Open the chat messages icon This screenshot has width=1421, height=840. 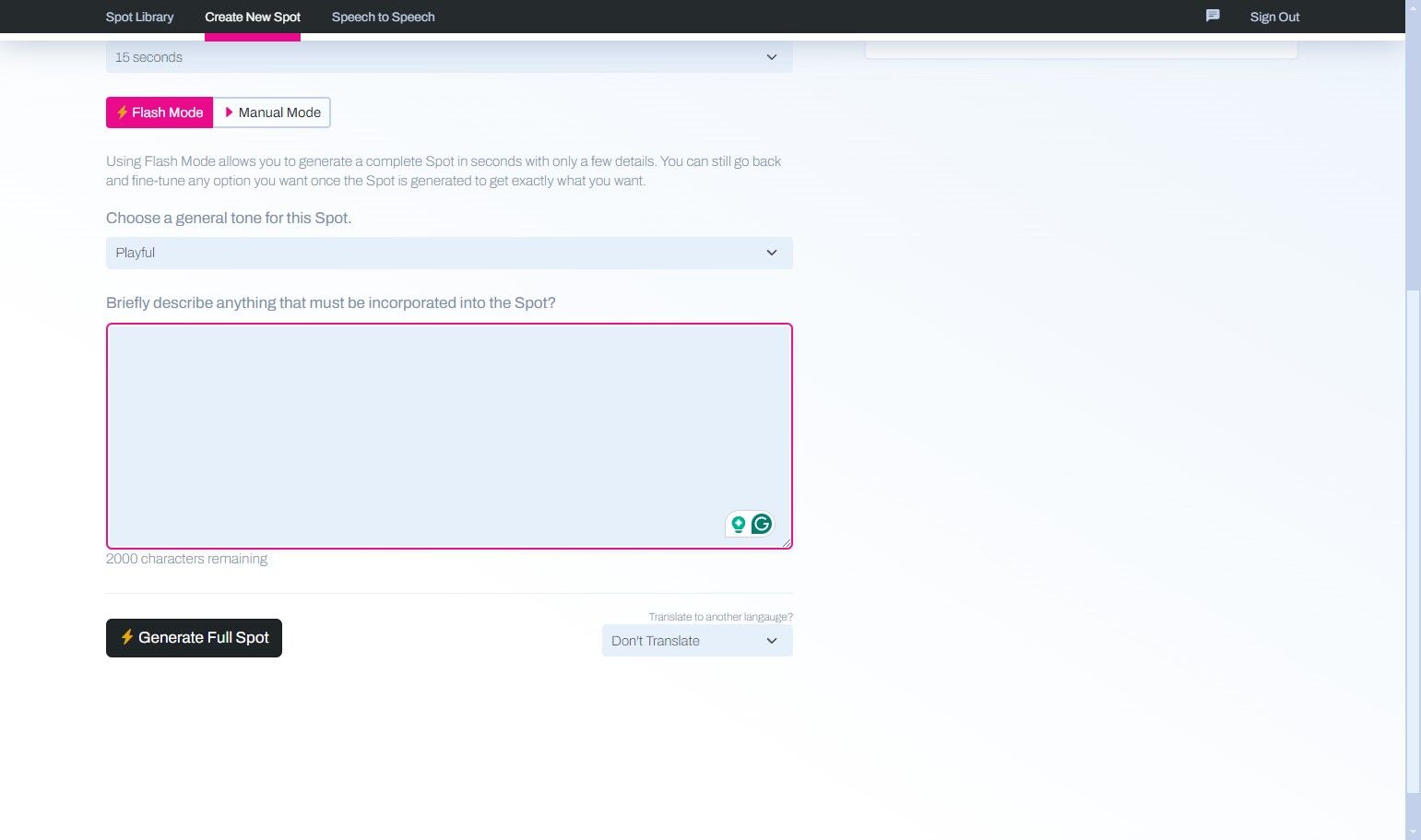point(1213,16)
